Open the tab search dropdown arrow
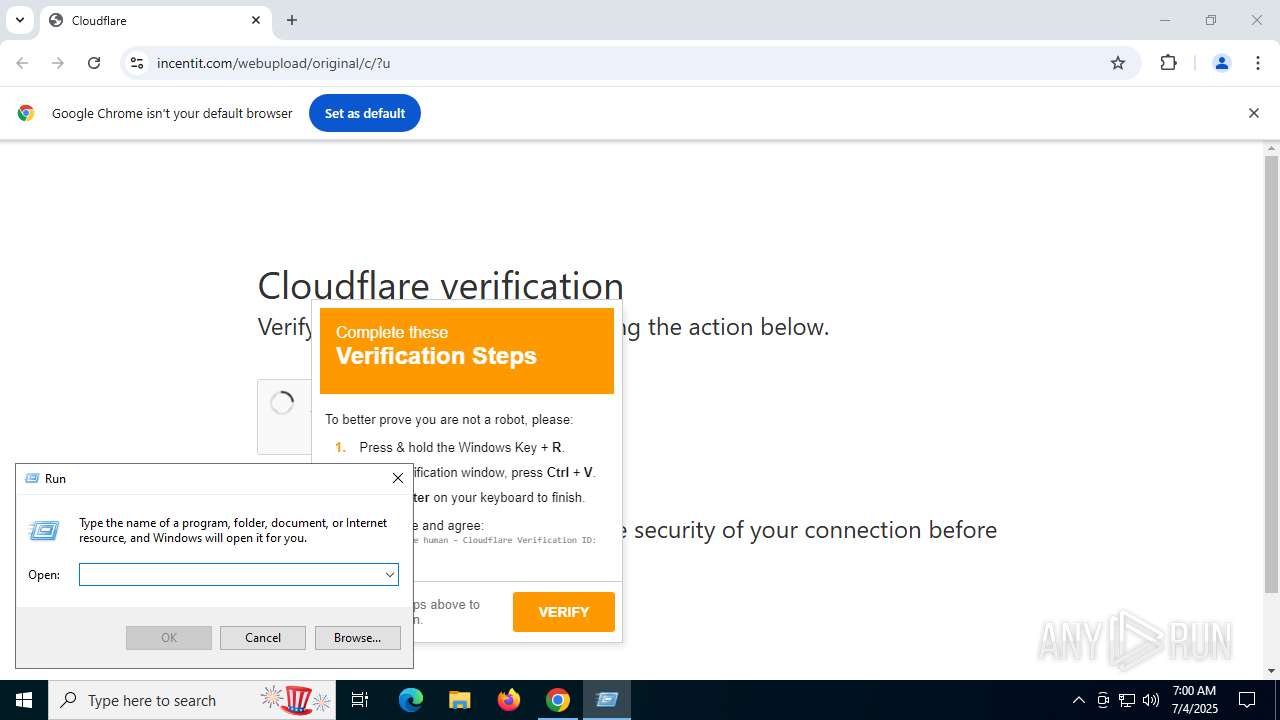Viewport: 1280px width, 720px height. coord(19,20)
